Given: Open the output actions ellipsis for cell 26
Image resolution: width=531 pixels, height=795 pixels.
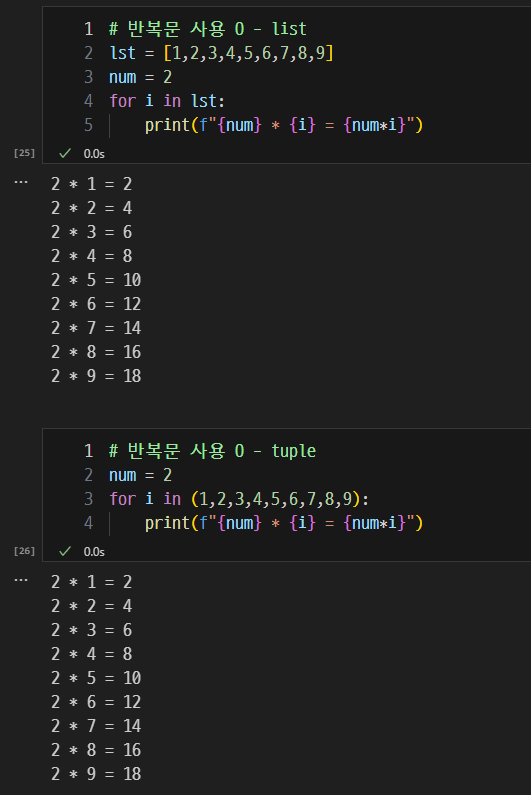Looking at the screenshot, I should (21, 580).
